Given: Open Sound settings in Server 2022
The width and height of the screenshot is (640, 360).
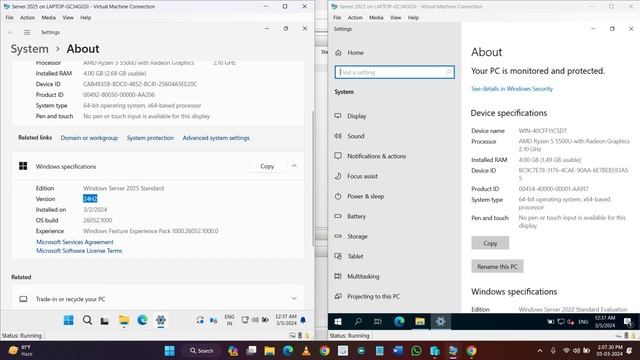Looking at the screenshot, I should tap(356, 136).
